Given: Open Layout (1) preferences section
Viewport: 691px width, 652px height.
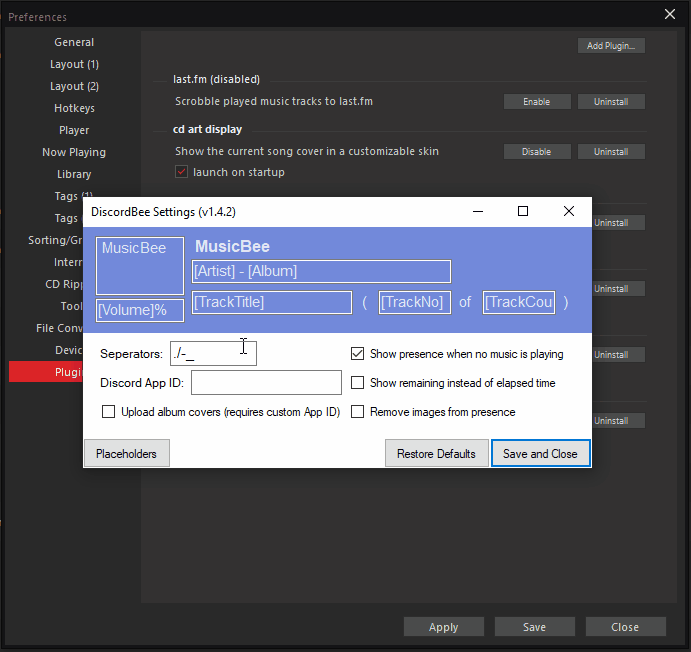Looking at the screenshot, I should tap(74, 64).
